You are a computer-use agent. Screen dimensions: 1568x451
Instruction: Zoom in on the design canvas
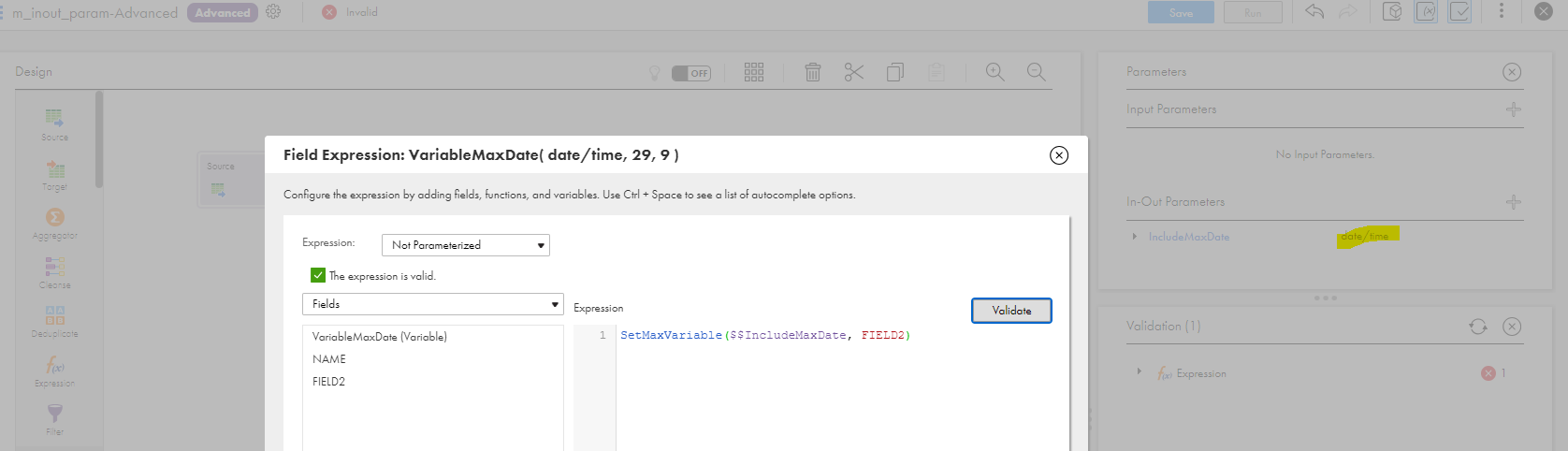point(995,72)
